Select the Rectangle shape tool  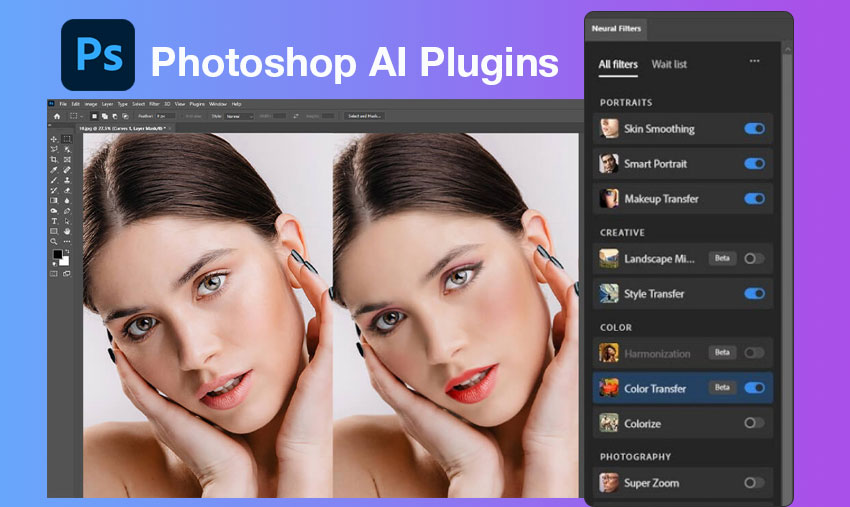pyautogui.click(x=54, y=231)
